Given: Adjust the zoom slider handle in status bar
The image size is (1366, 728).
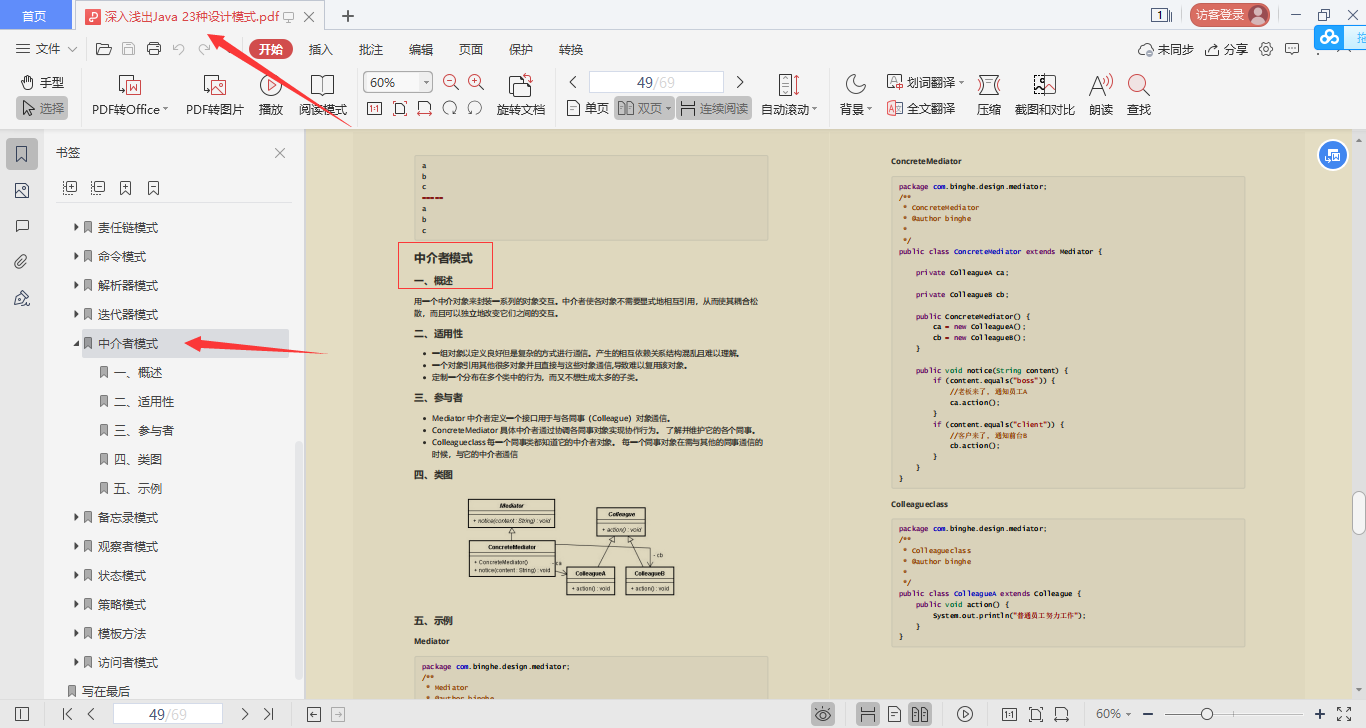Looking at the screenshot, I should [x=1207, y=714].
